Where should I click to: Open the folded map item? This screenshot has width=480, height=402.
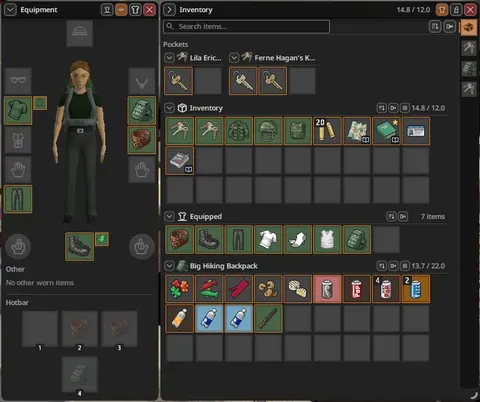coord(357,131)
